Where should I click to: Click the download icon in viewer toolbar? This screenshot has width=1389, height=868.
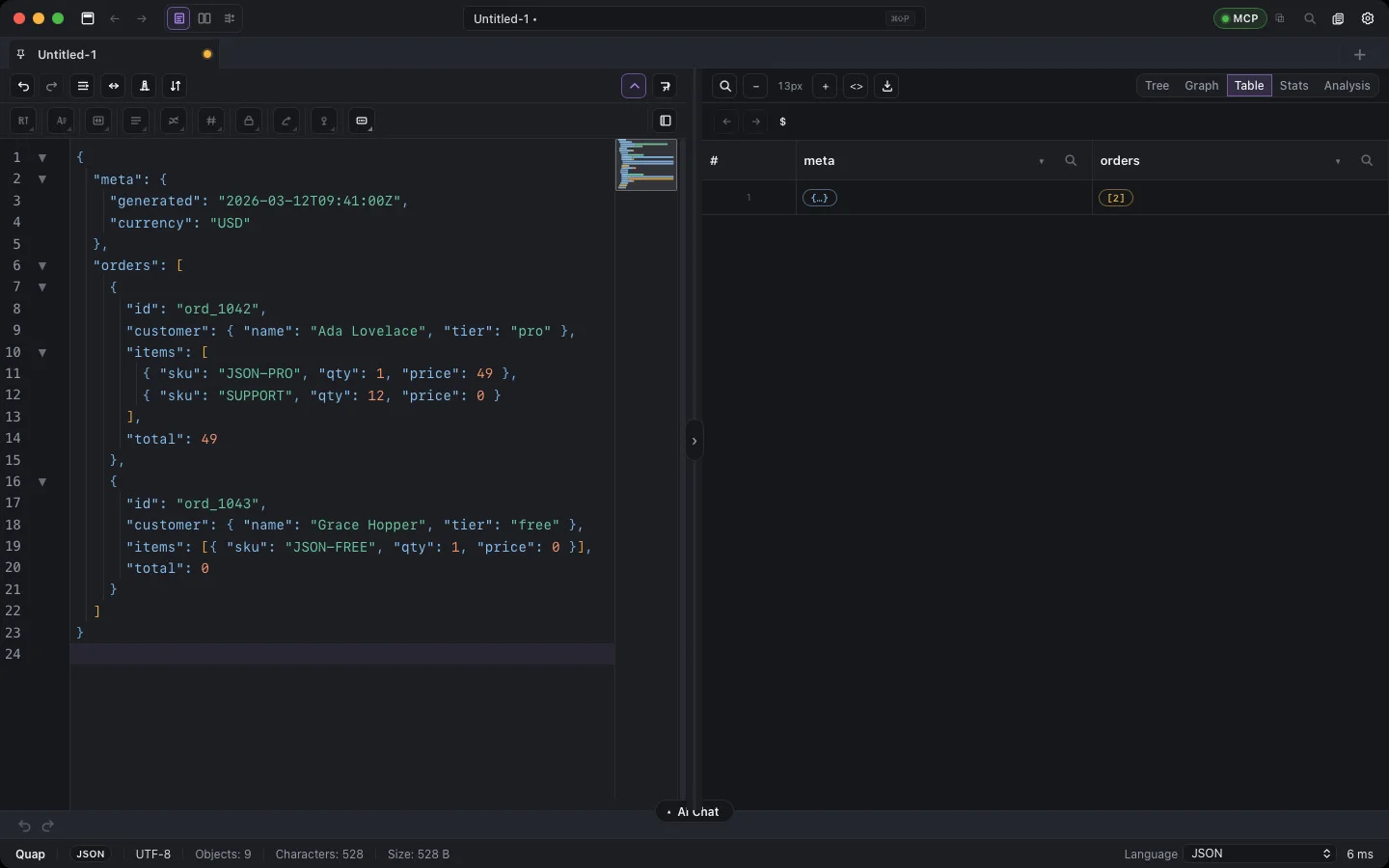point(887,87)
